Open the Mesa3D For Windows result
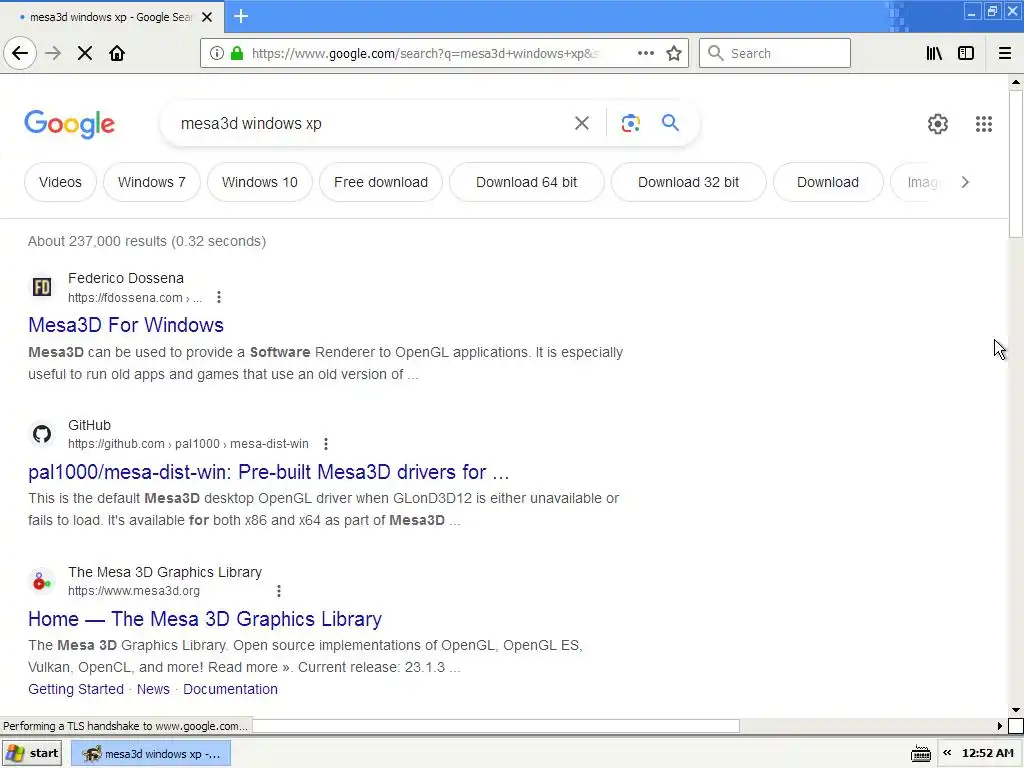The image size is (1024, 768). (126, 325)
